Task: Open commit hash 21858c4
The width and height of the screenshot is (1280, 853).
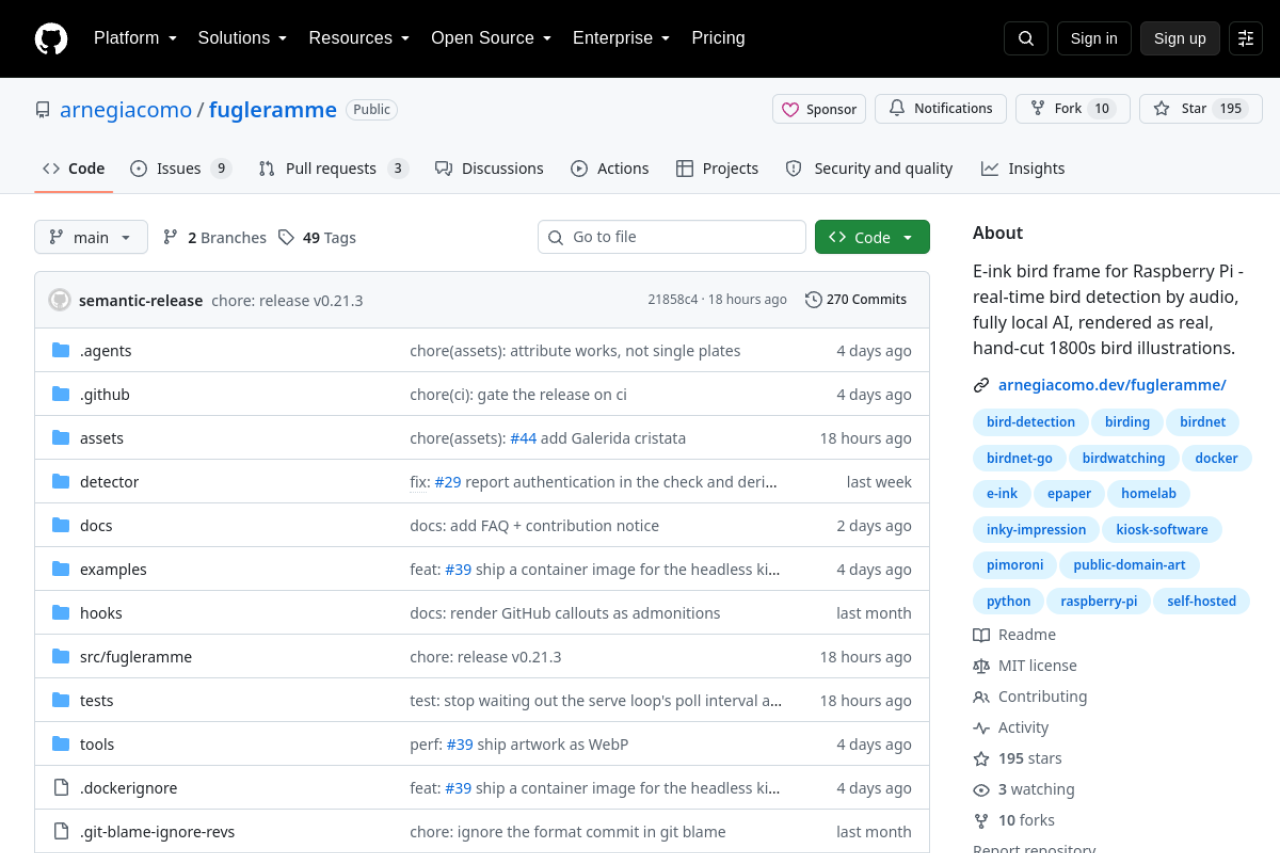Action: click(673, 300)
